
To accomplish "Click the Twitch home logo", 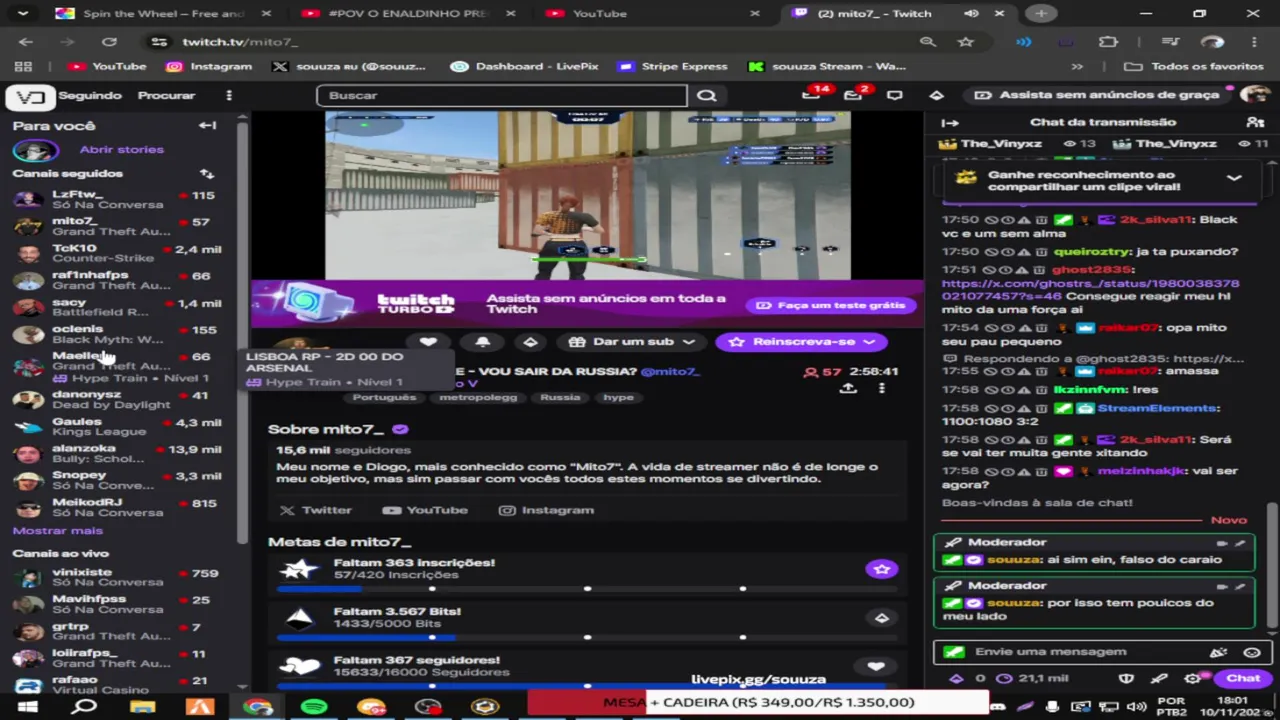I will [x=30, y=96].
